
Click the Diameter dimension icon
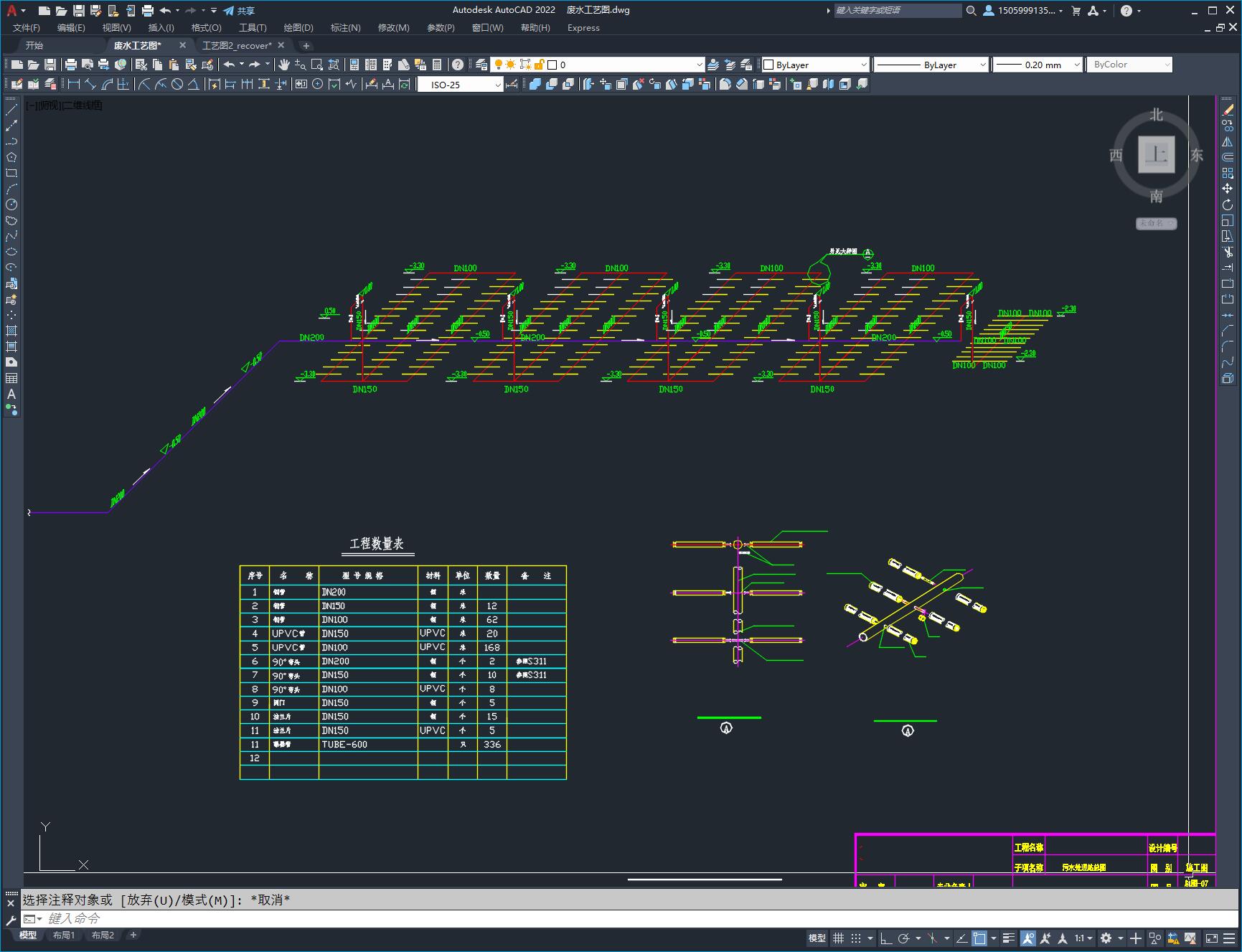[x=177, y=84]
